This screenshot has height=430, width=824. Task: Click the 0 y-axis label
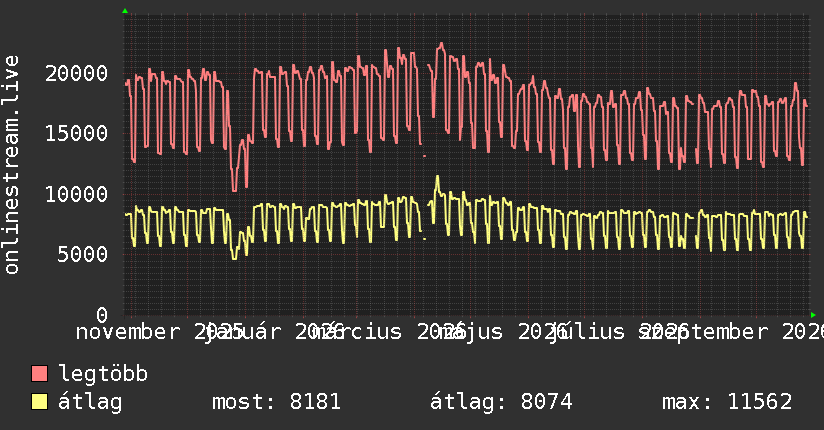[102, 315]
